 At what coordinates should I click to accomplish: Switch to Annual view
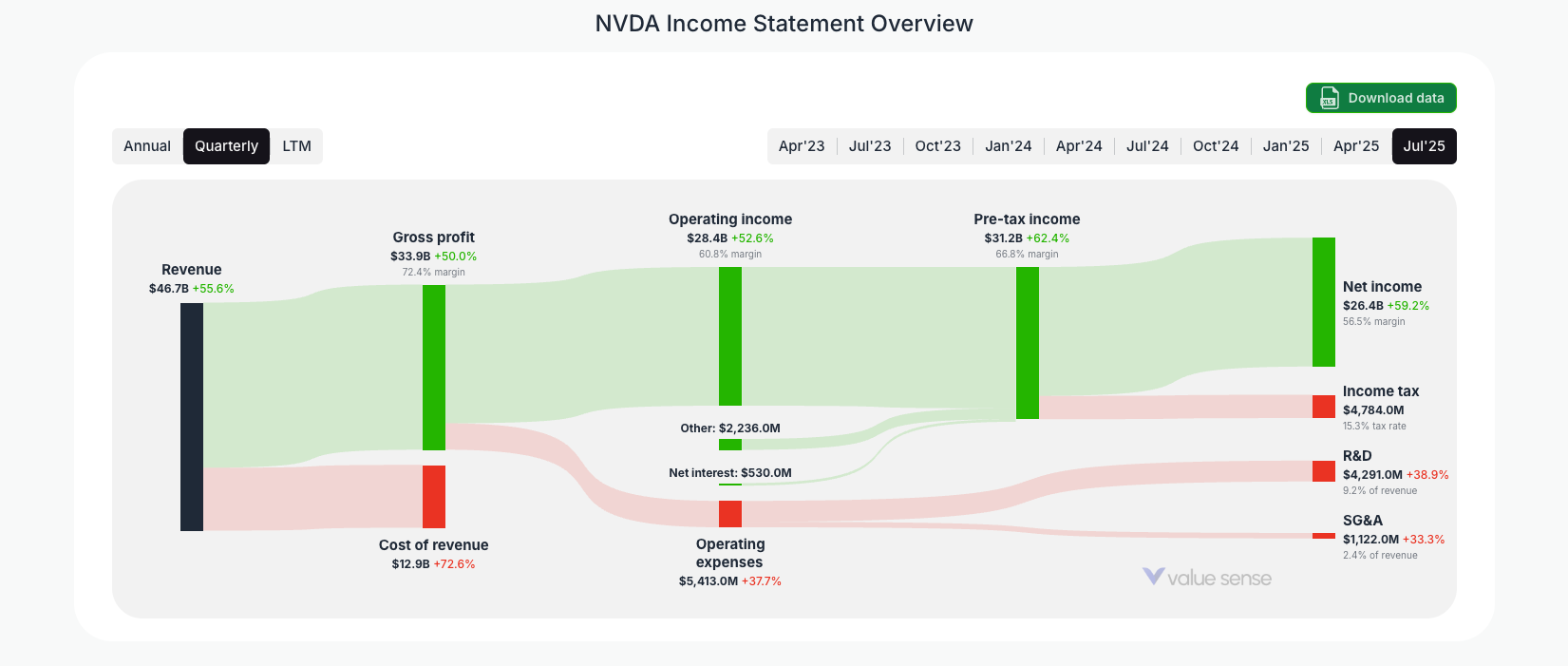click(x=147, y=146)
